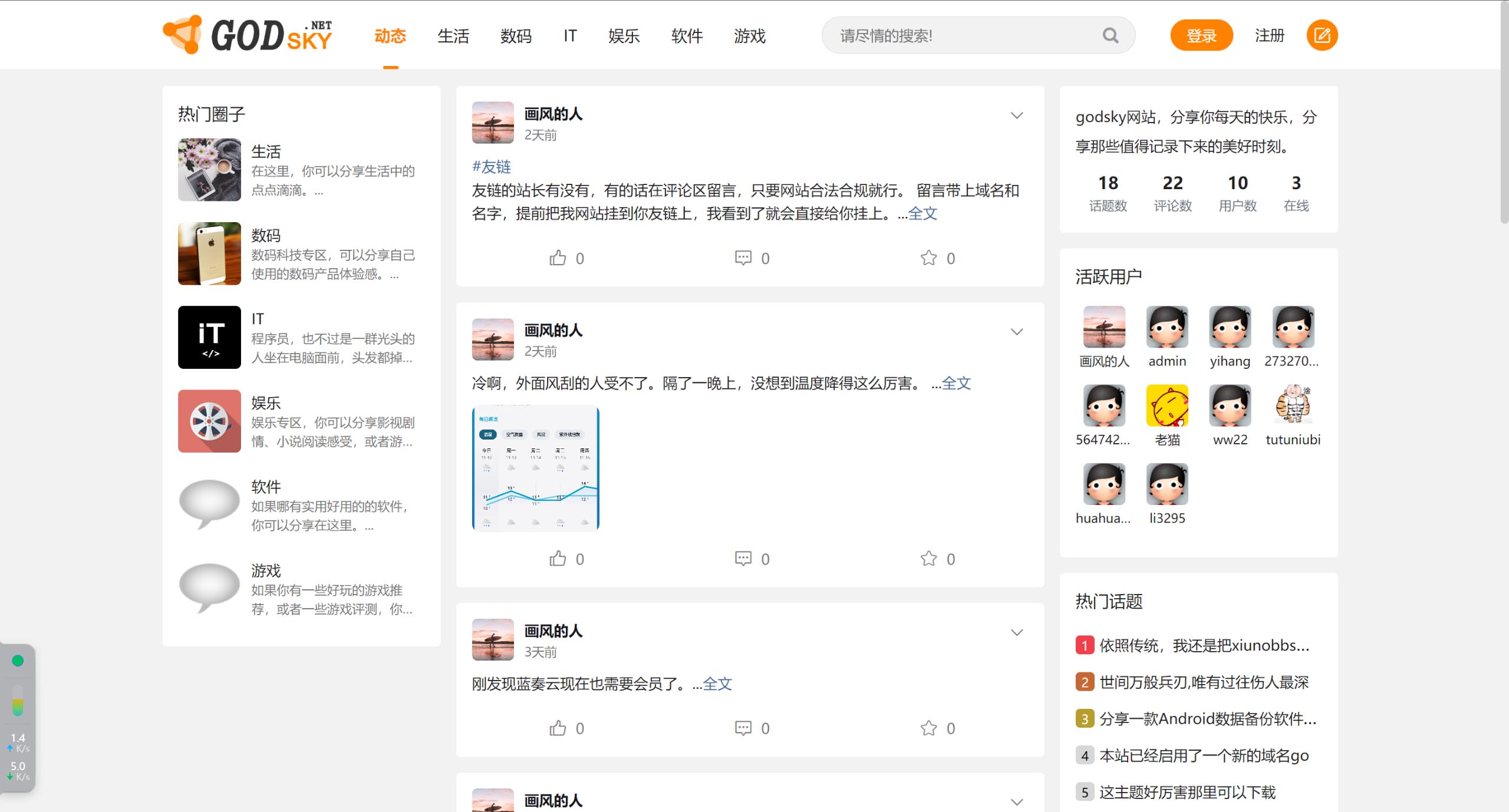This screenshot has height=812, width=1509.
Task: Click the green dot on speed widget
Action: click(x=18, y=661)
